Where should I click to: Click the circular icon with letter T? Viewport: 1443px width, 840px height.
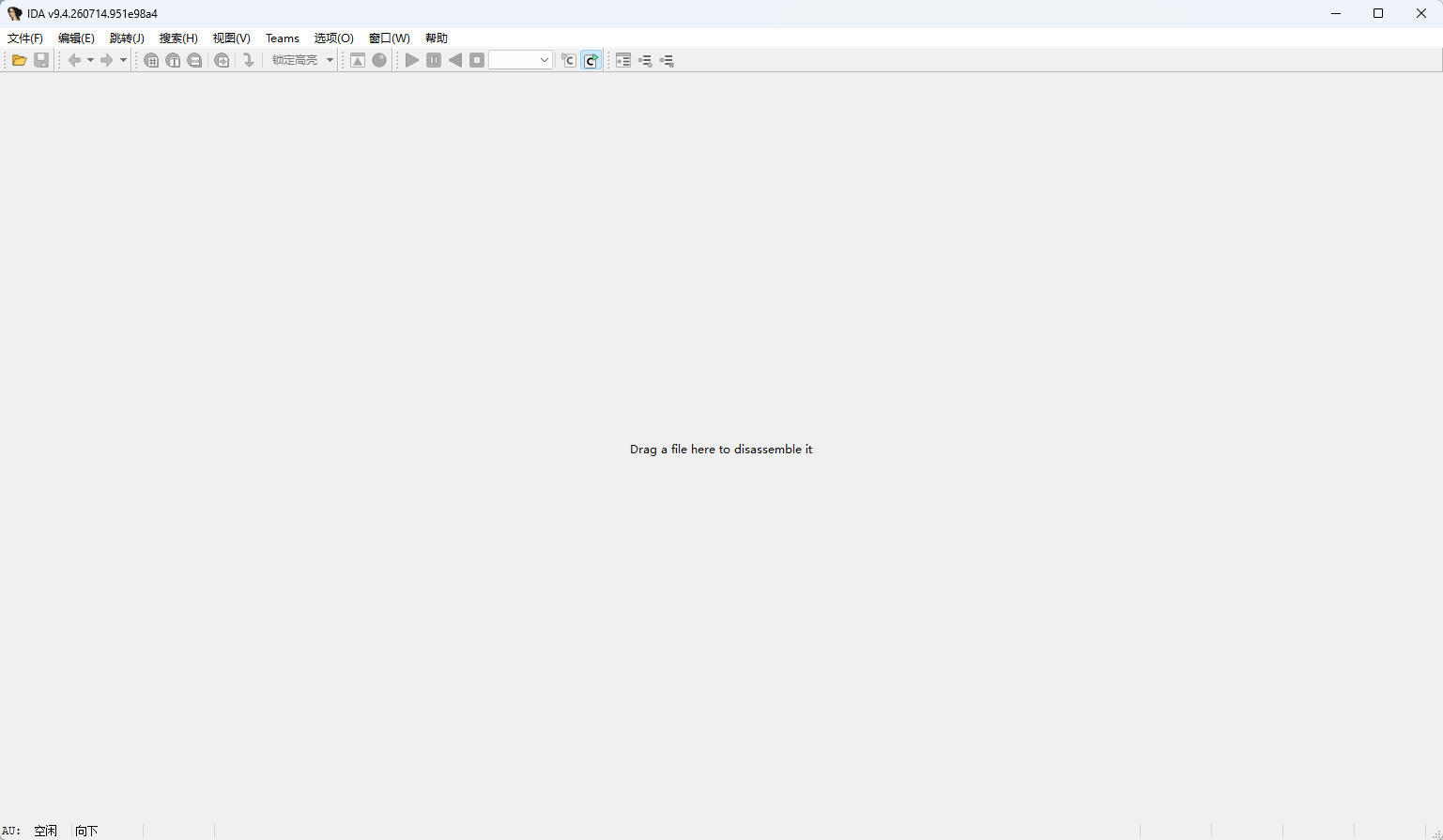(173, 60)
